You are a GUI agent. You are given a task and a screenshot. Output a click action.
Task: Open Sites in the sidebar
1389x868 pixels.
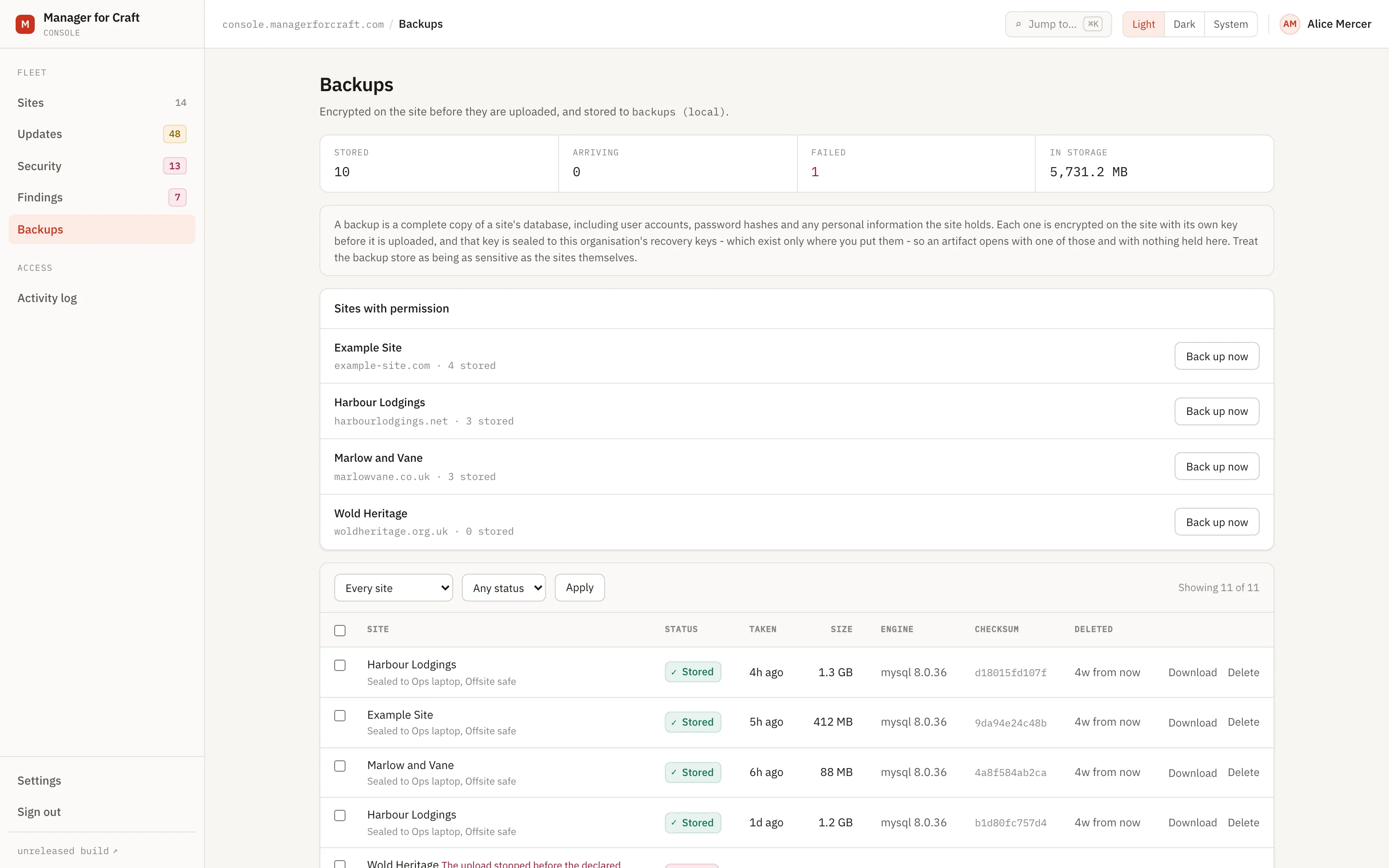click(102, 103)
